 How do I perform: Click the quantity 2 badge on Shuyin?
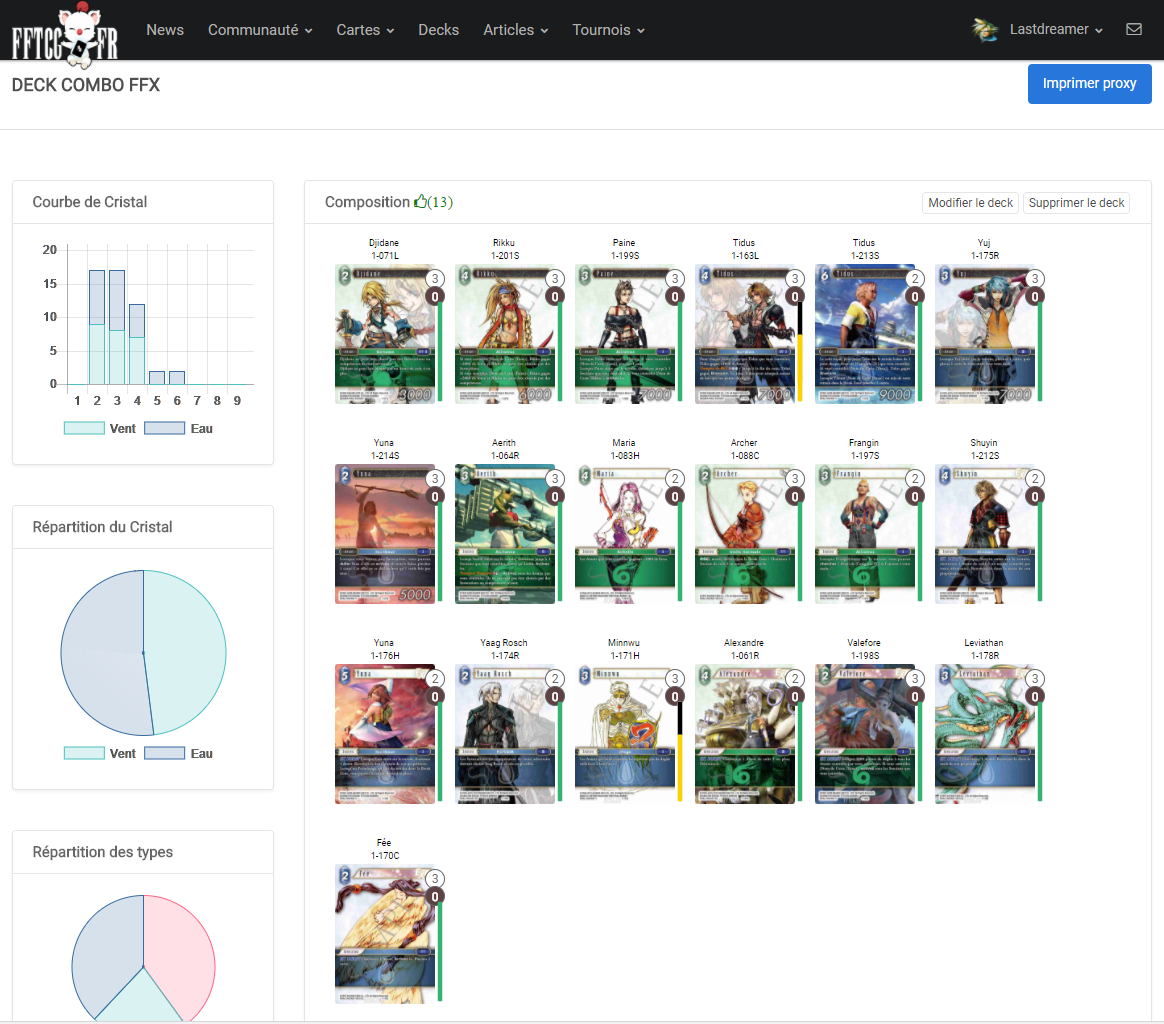tap(1035, 478)
